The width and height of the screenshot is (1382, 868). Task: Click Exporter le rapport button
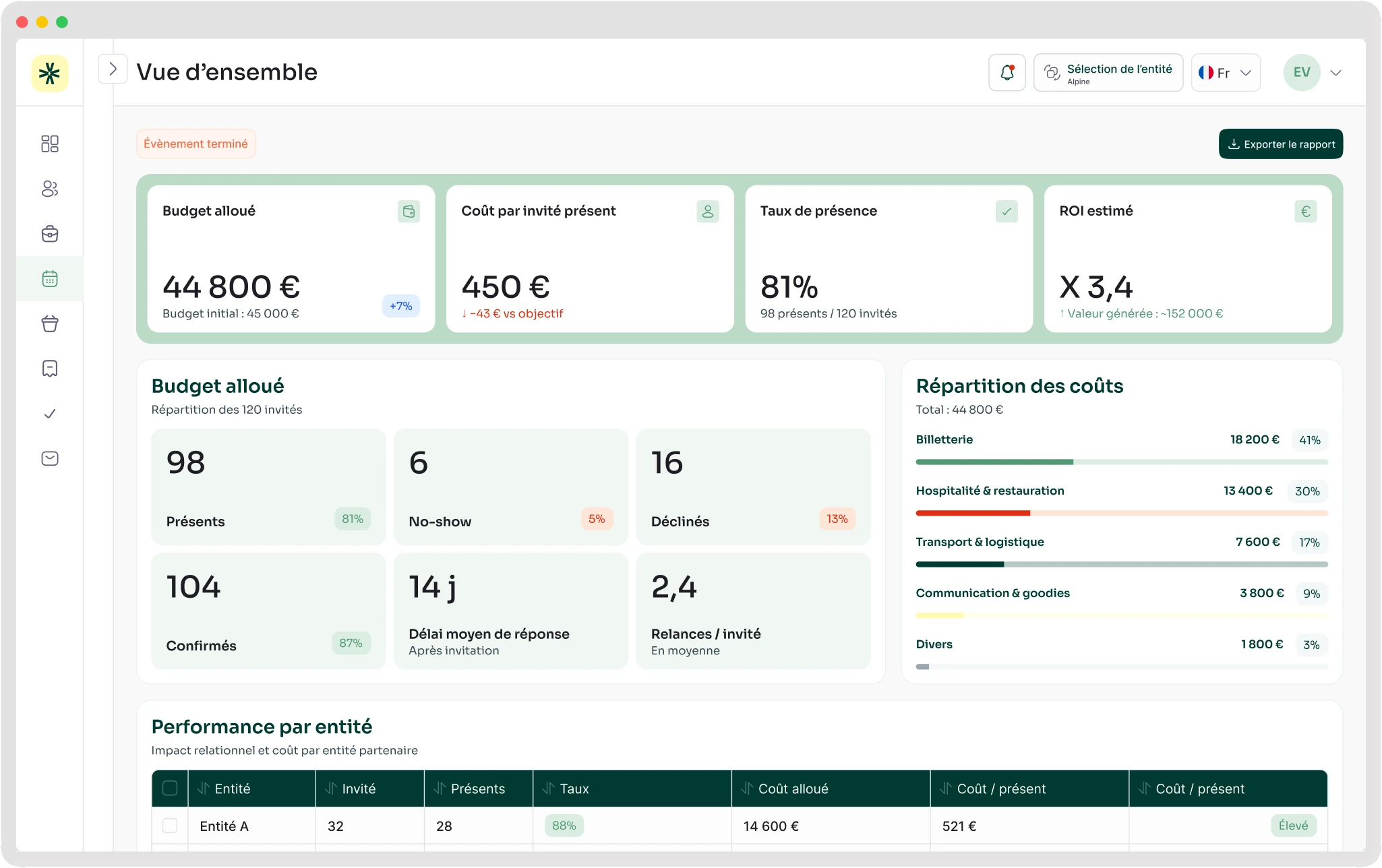(x=1281, y=144)
